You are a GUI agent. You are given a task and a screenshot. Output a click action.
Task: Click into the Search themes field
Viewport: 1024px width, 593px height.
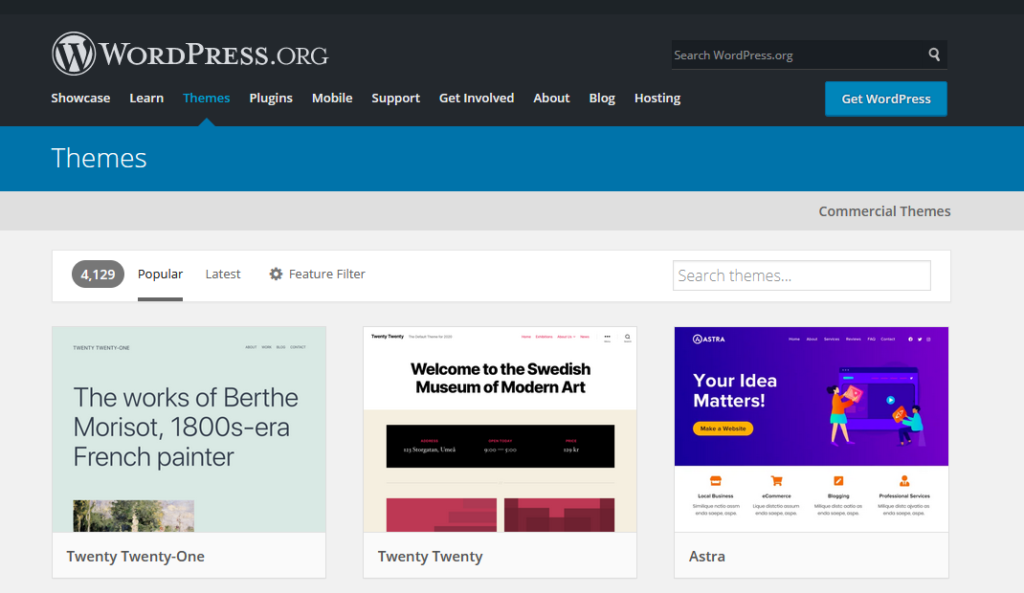point(801,276)
